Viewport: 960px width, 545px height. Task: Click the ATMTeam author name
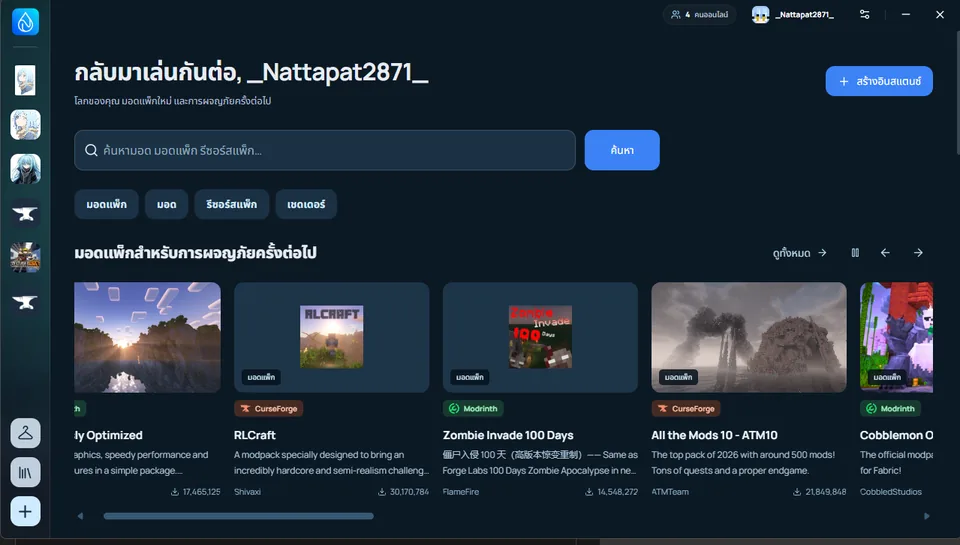click(670, 492)
